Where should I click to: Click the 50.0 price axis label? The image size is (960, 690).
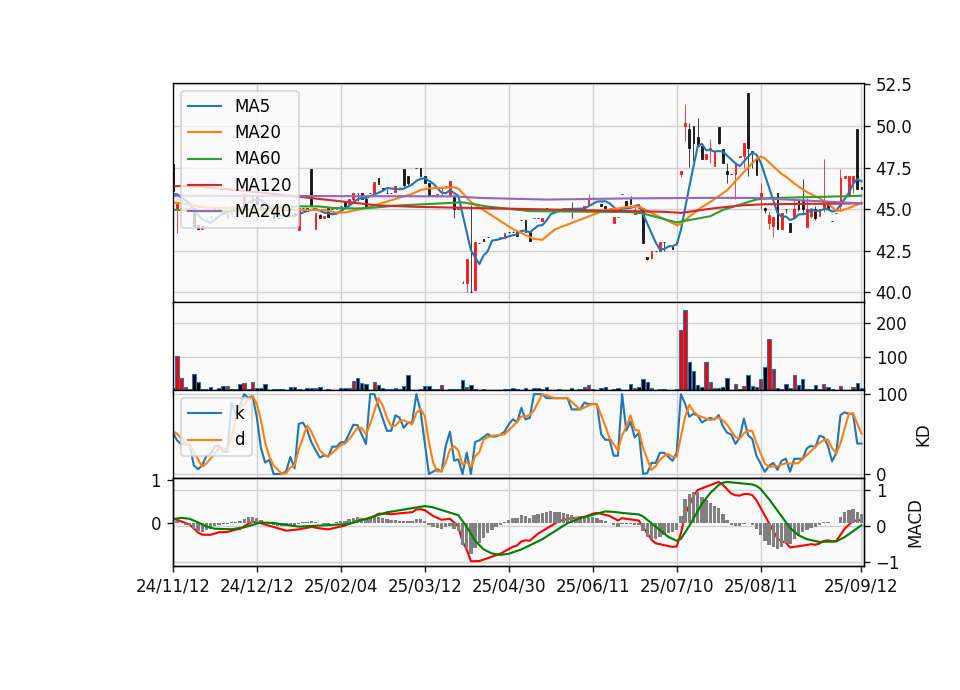click(894, 127)
